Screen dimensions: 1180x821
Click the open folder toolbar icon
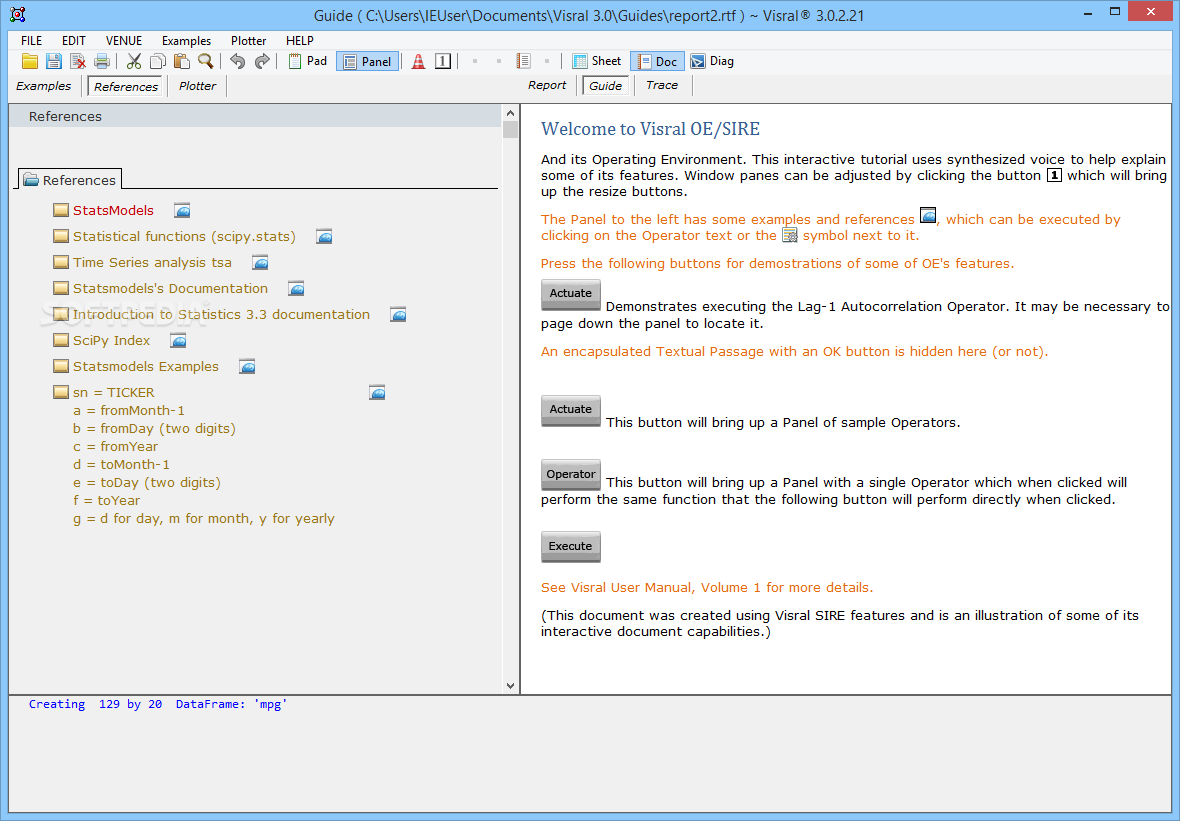click(x=30, y=62)
